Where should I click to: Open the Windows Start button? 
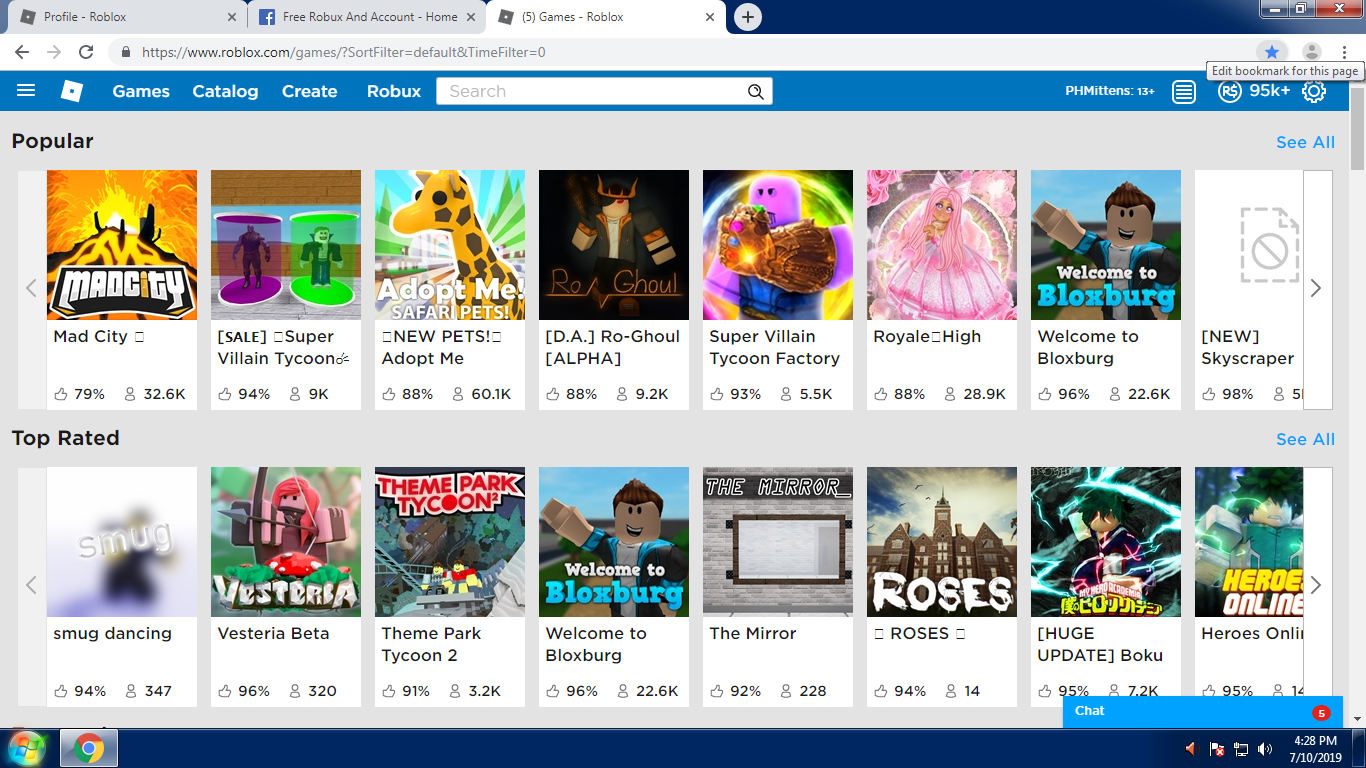[26, 748]
